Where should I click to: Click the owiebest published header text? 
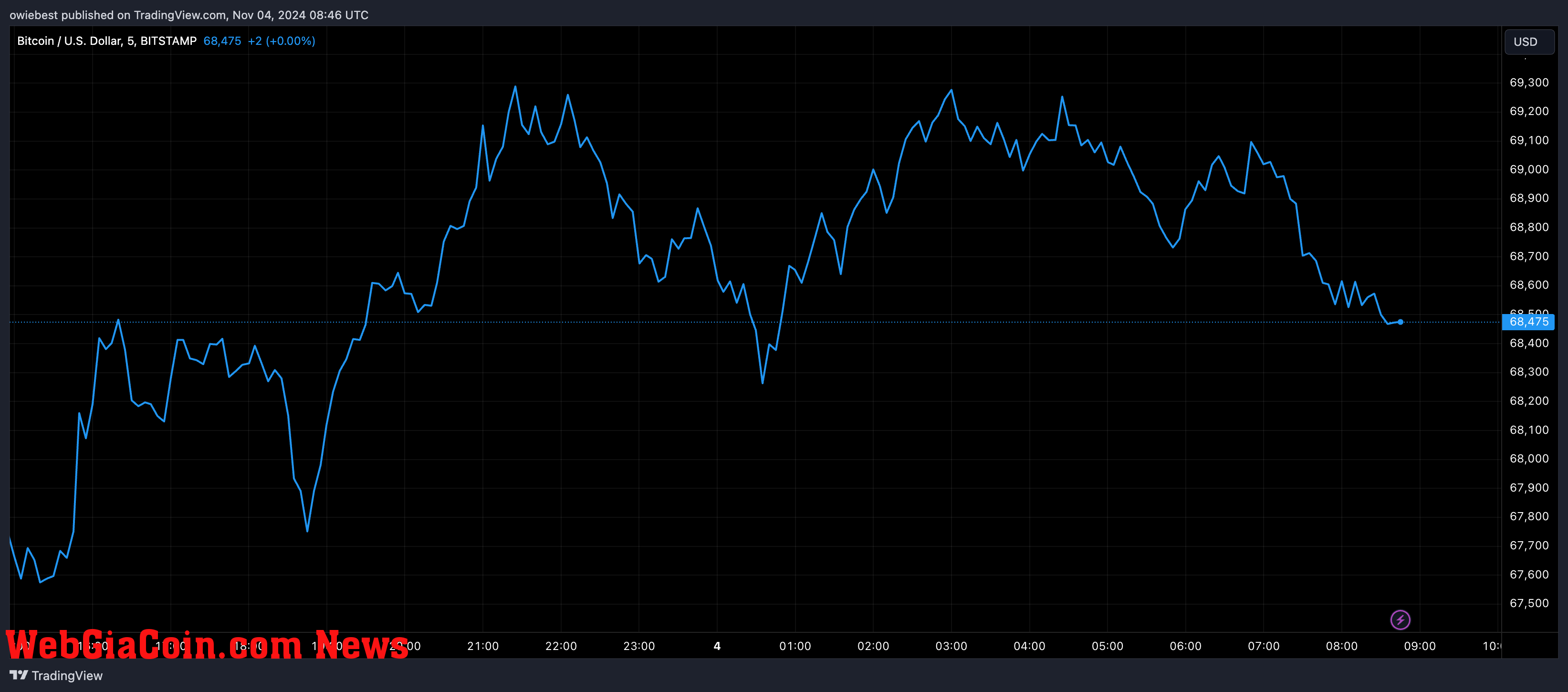[188, 15]
